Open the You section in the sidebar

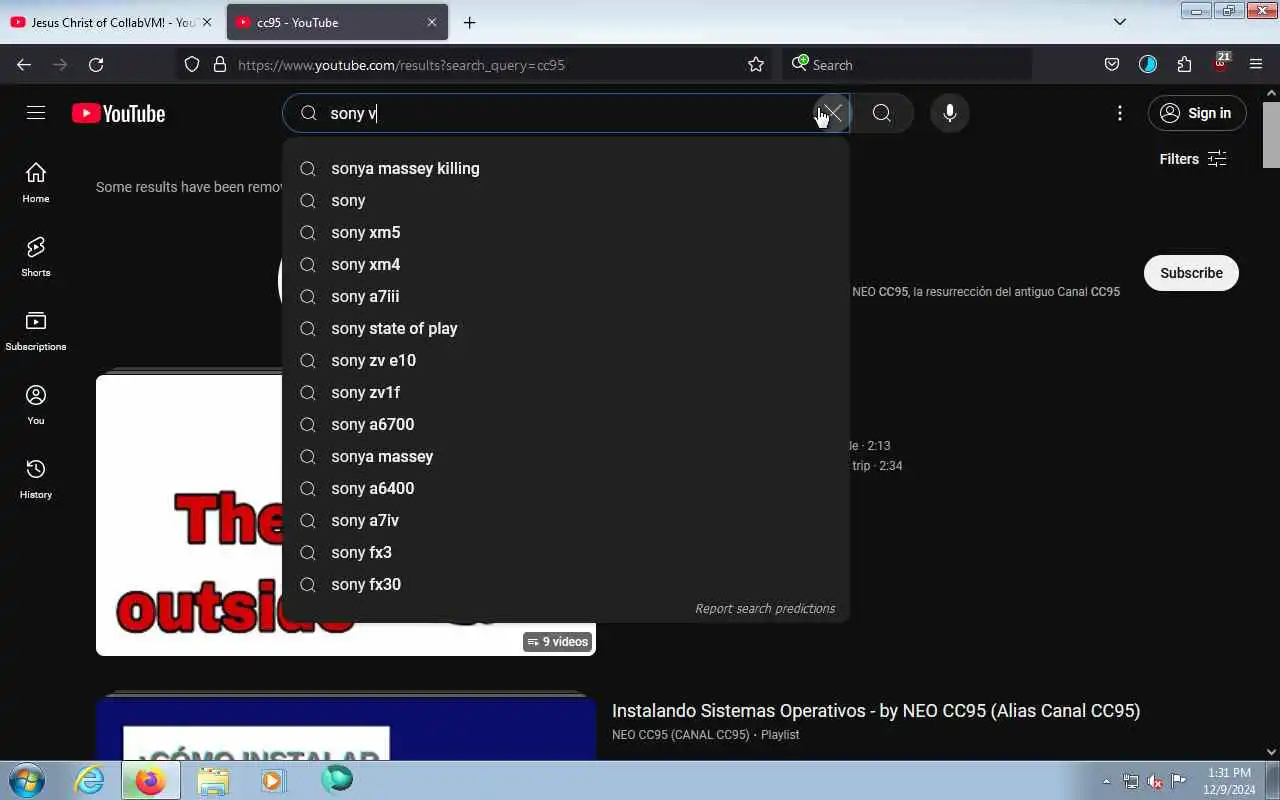click(36, 404)
